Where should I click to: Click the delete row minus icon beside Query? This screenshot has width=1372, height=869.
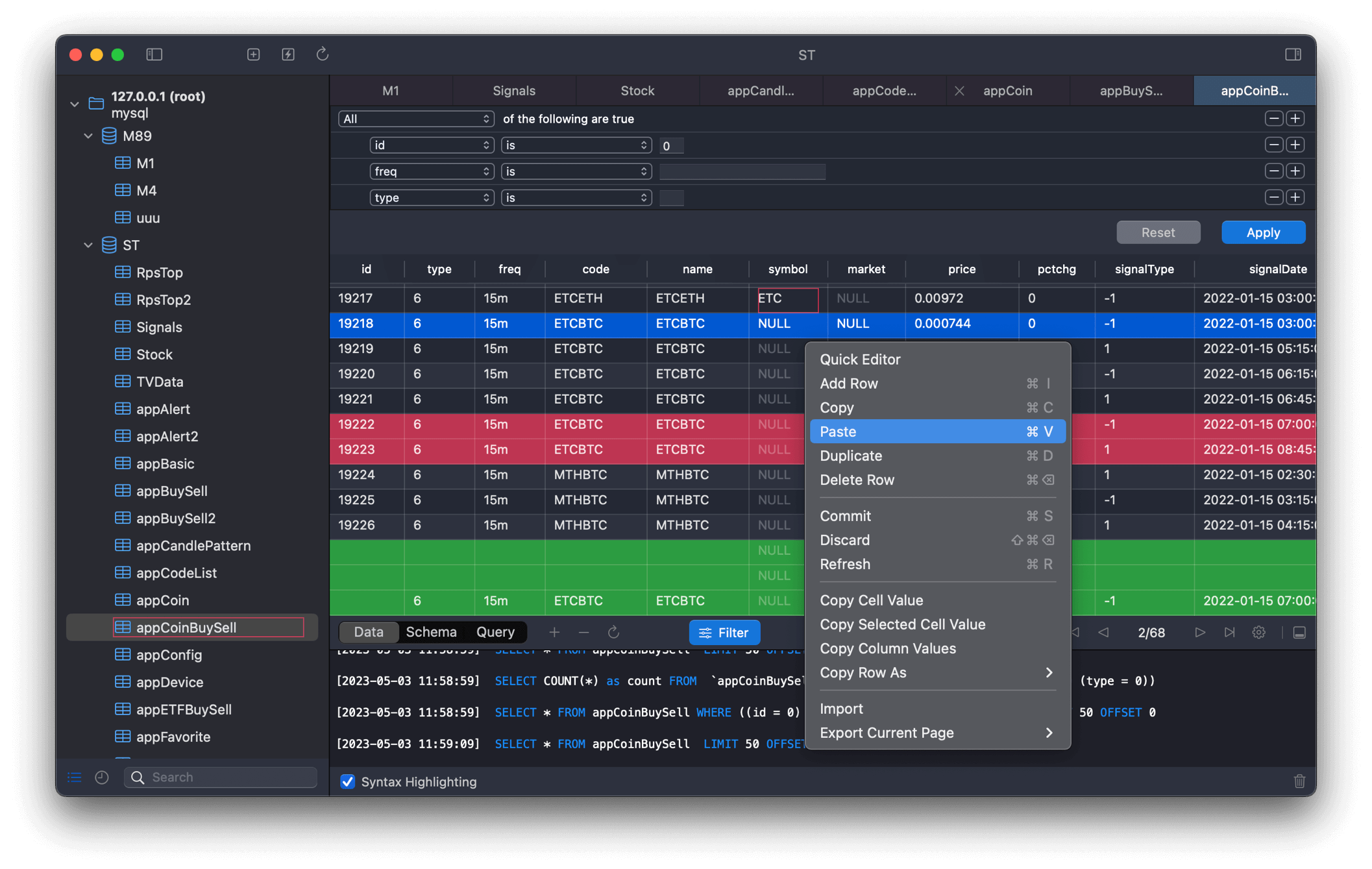pos(583,632)
